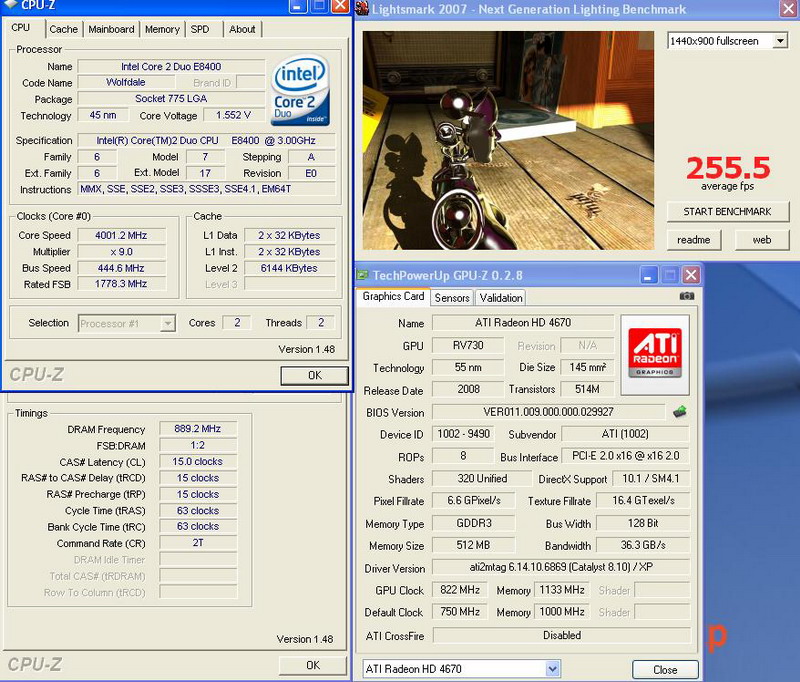Open the Validation tab in GPU-Z
The width and height of the screenshot is (800, 682).
(x=501, y=298)
